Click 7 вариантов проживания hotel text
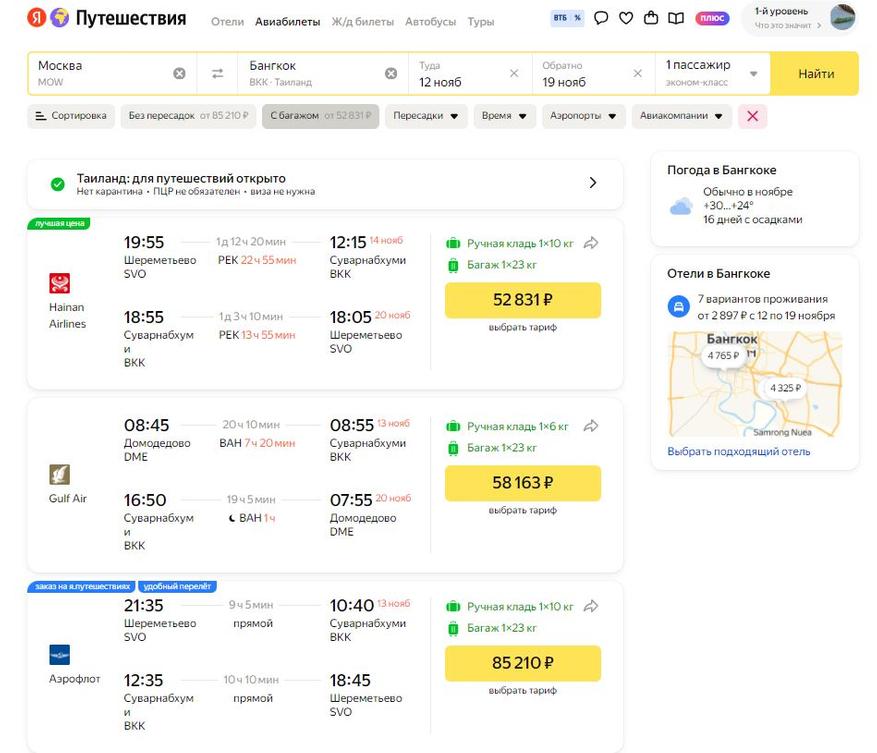The height and width of the screenshot is (753, 877). pyautogui.click(x=762, y=299)
